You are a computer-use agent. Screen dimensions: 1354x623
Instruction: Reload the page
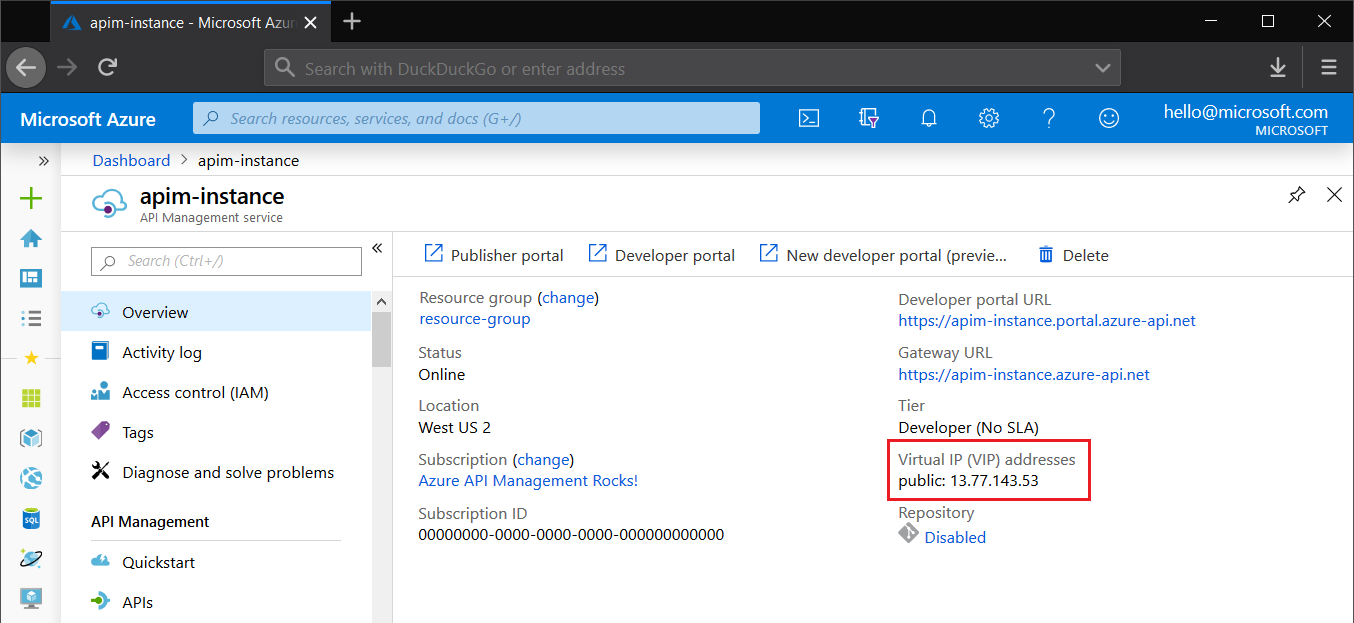[x=108, y=68]
